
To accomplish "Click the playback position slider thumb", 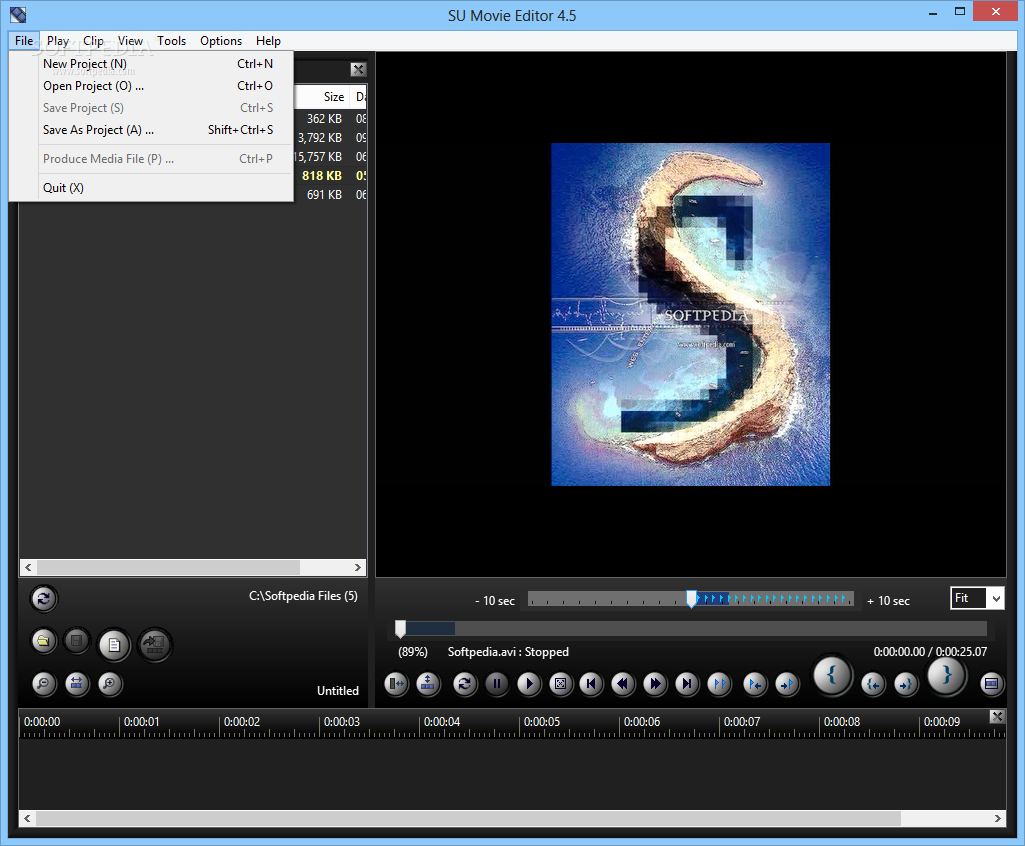I will coord(400,629).
